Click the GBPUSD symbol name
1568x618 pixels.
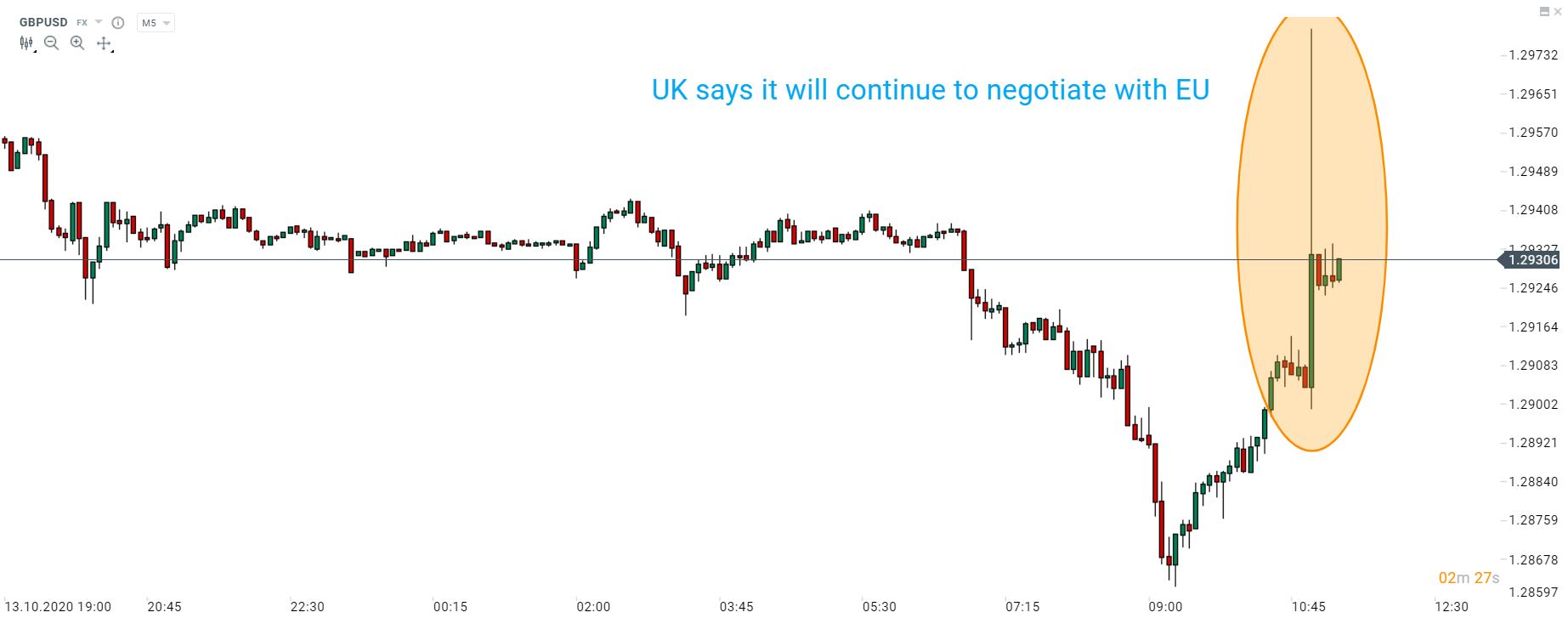tap(43, 23)
